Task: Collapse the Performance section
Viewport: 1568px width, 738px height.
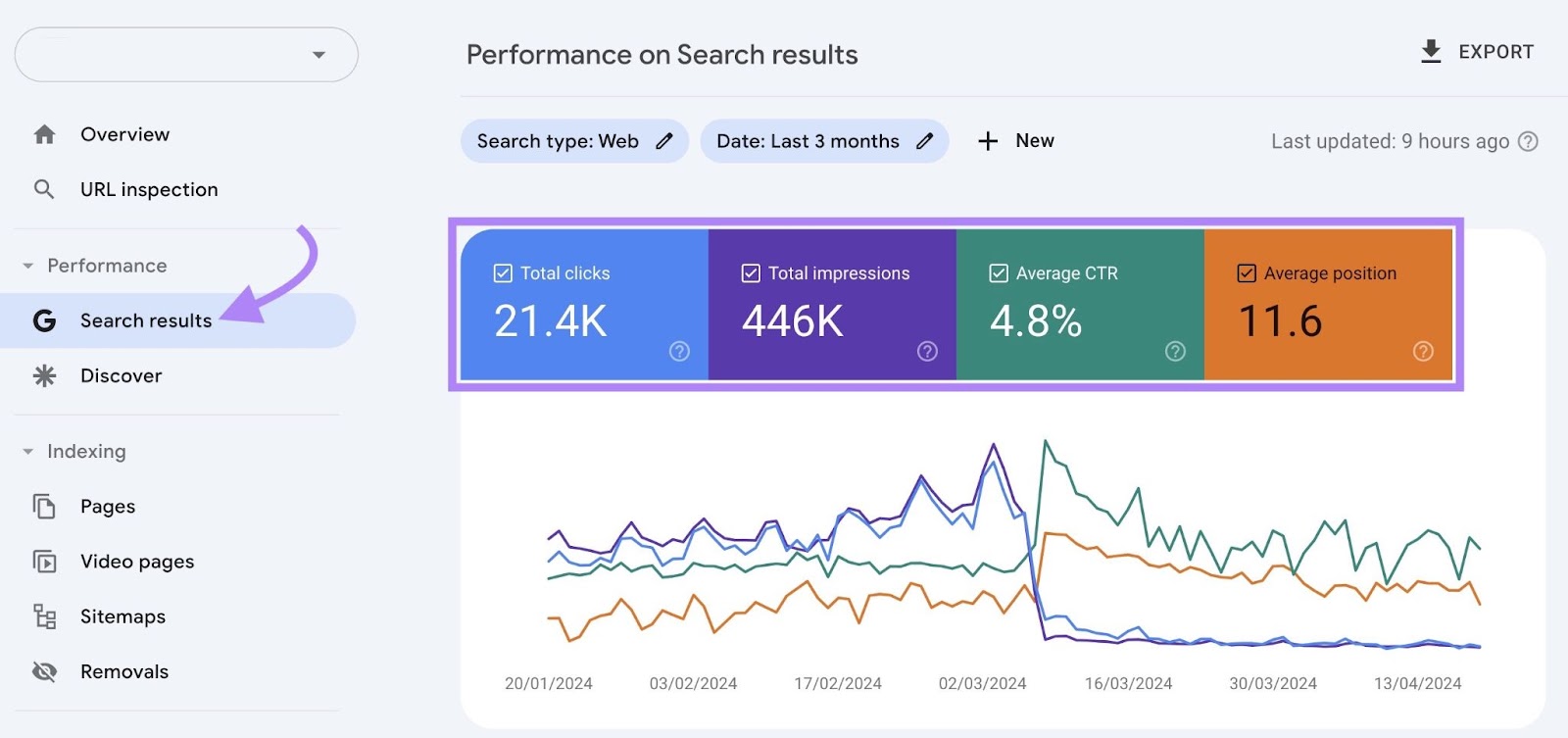Action: pos(28,266)
